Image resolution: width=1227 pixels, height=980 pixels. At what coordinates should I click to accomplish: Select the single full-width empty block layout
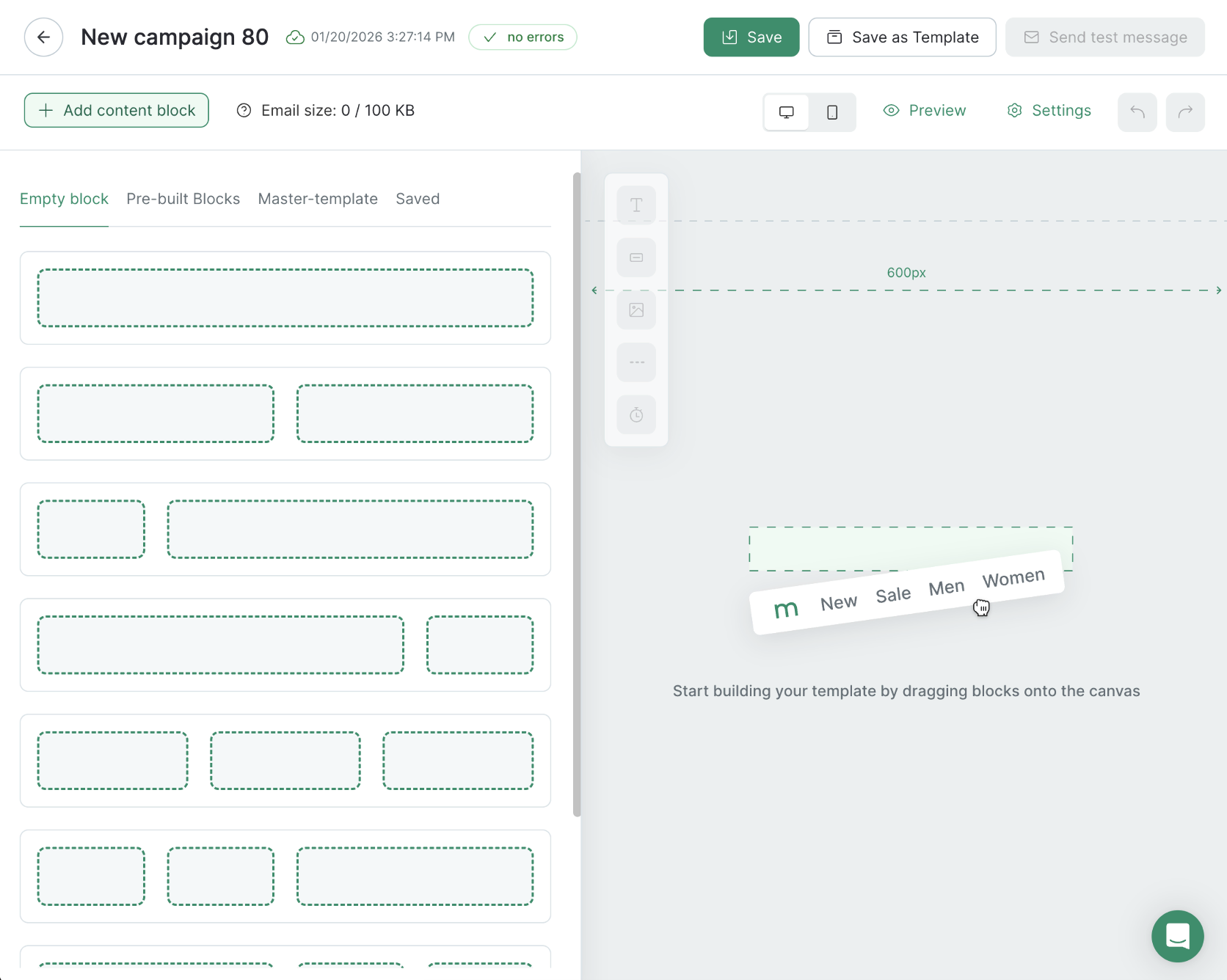(x=285, y=298)
